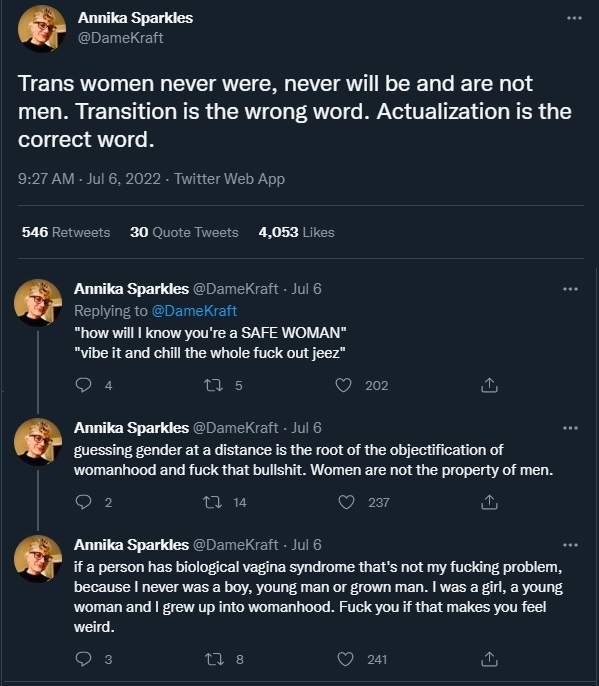Viewport: 599px width, 686px height.
Task: Like the reply that has 237 likes
Action: 346,502
